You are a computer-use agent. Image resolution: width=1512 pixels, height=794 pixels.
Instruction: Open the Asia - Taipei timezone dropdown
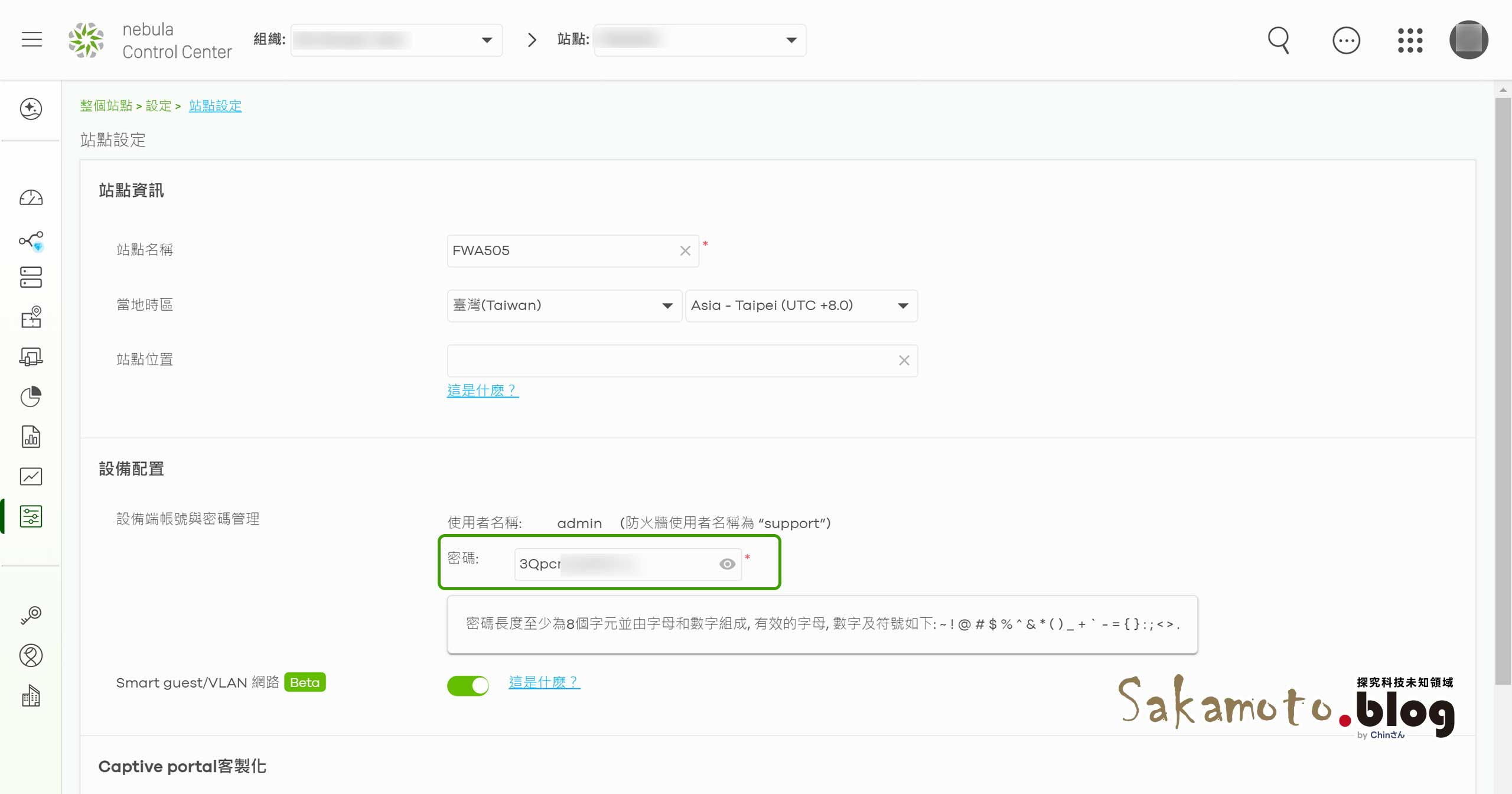click(x=801, y=305)
